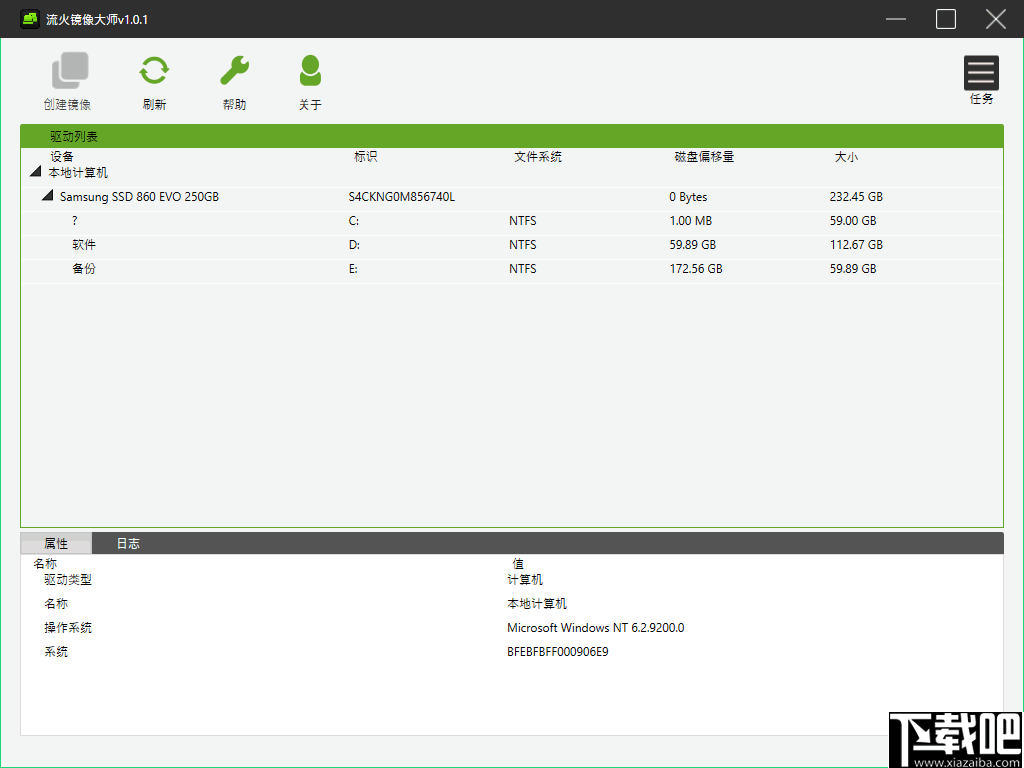Select the 备份 partition row
Viewport: 1024px width, 768px height.
coord(512,268)
